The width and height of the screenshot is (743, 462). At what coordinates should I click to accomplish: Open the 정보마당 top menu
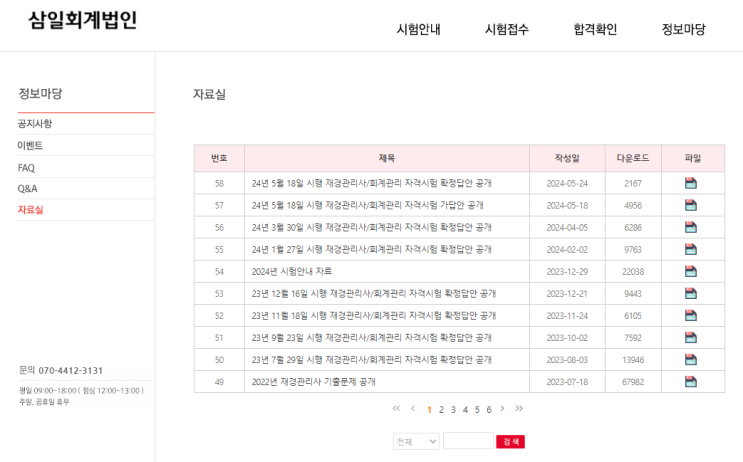tap(683, 29)
